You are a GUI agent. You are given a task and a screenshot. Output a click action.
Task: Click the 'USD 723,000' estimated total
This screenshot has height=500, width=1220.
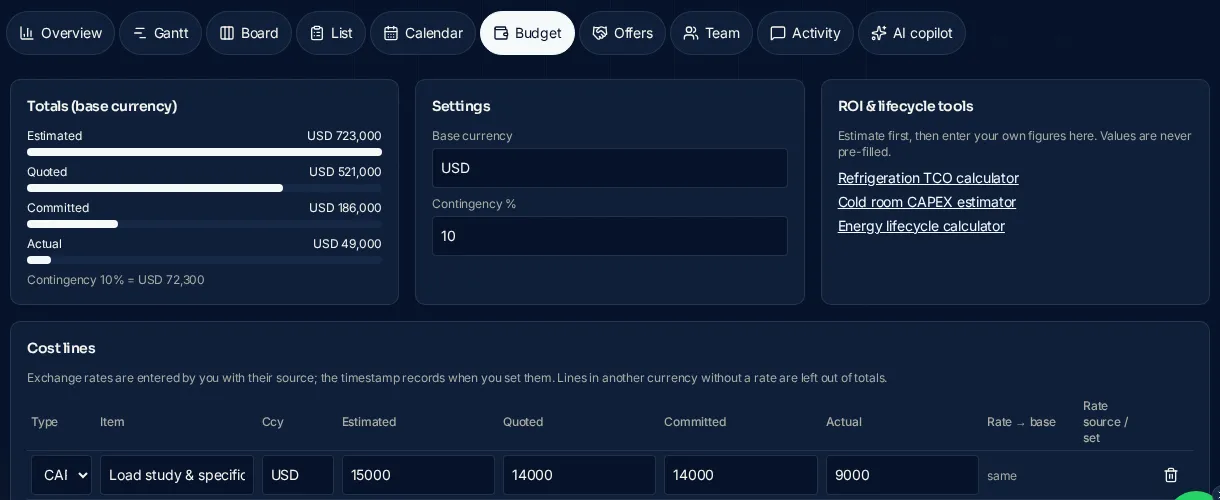click(344, 136)
